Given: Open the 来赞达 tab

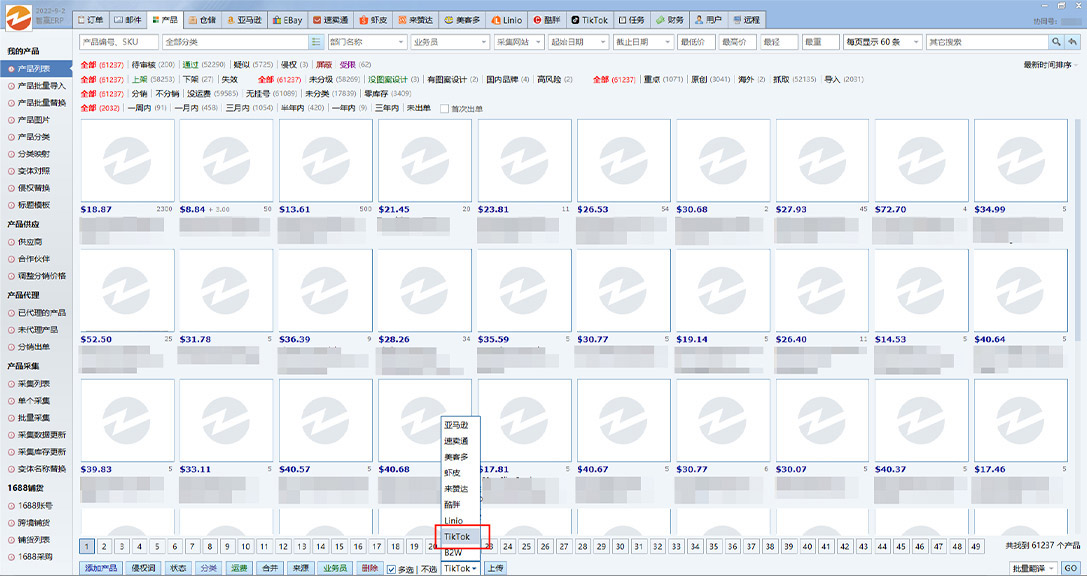Looking at the screenshot, I should (x=417, y=20).
